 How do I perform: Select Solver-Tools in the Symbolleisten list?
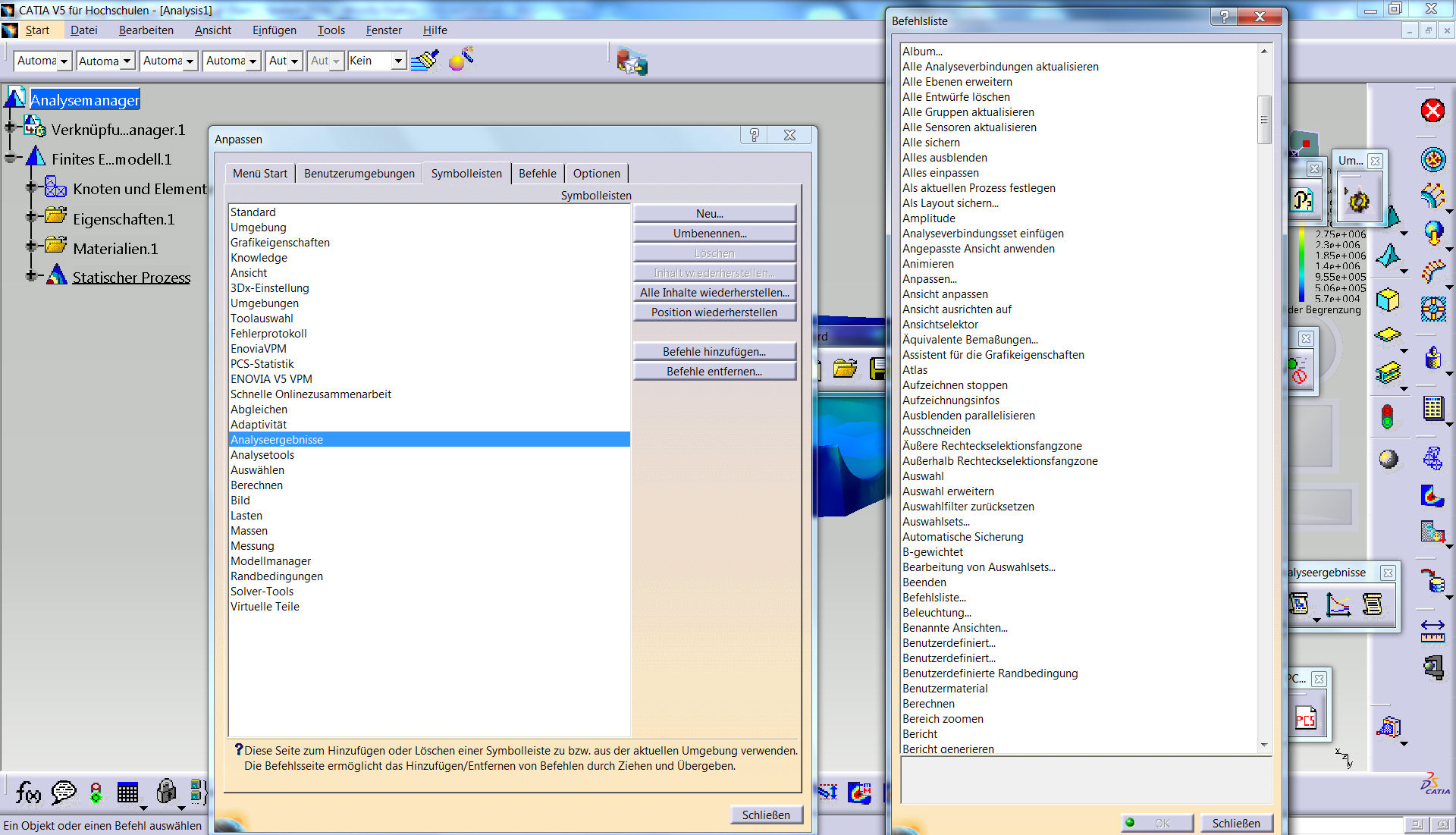[429, 592]
